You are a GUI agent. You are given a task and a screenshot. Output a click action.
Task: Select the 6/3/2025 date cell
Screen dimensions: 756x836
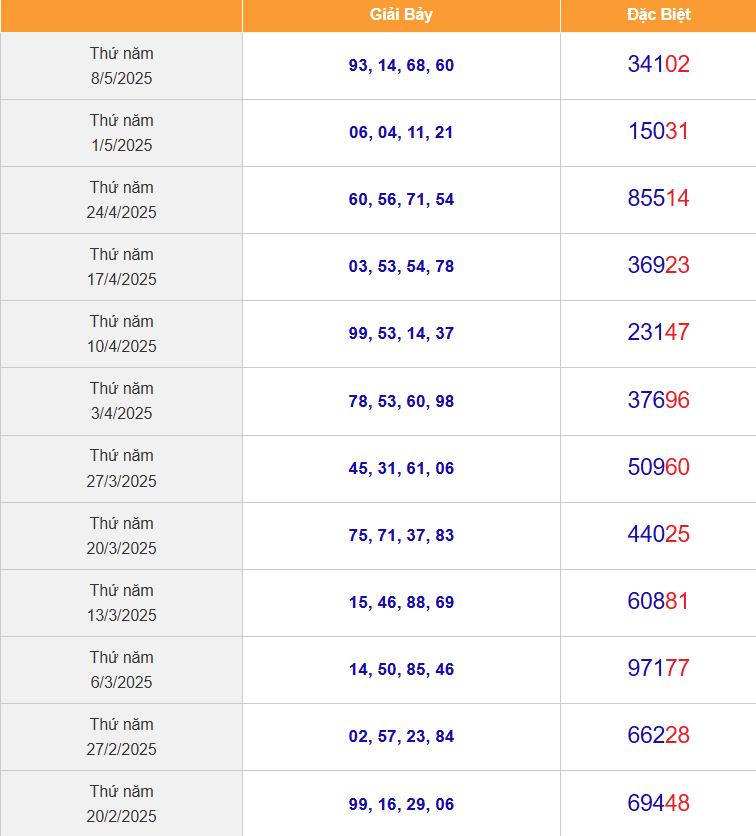pos(122,670)
